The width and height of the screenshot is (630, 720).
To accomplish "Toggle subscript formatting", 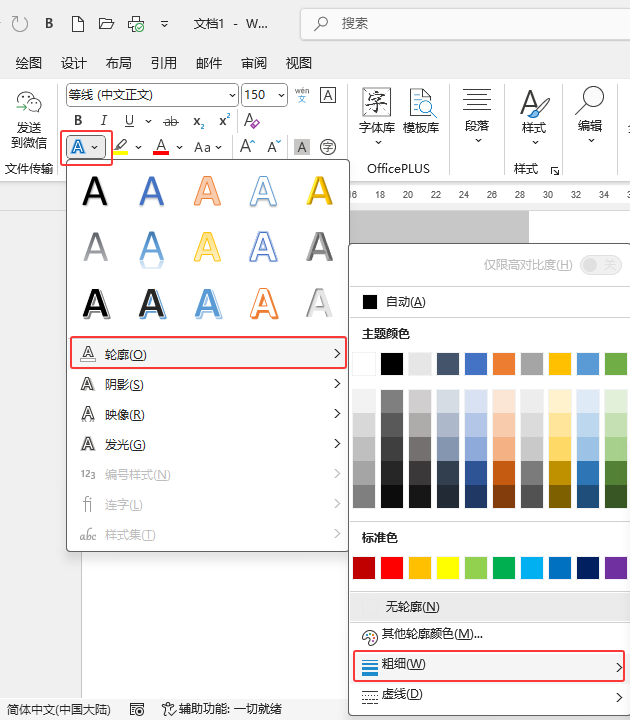I will click(x=198, y=122).
